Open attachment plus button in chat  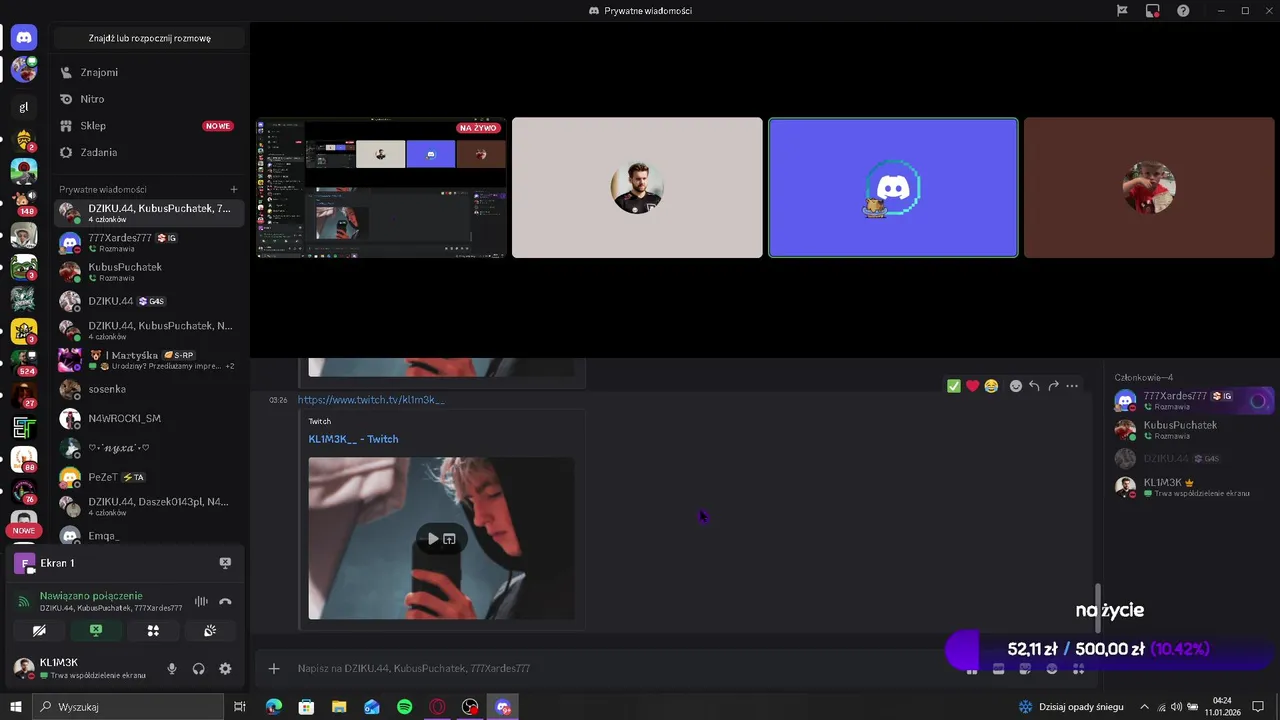274,668
